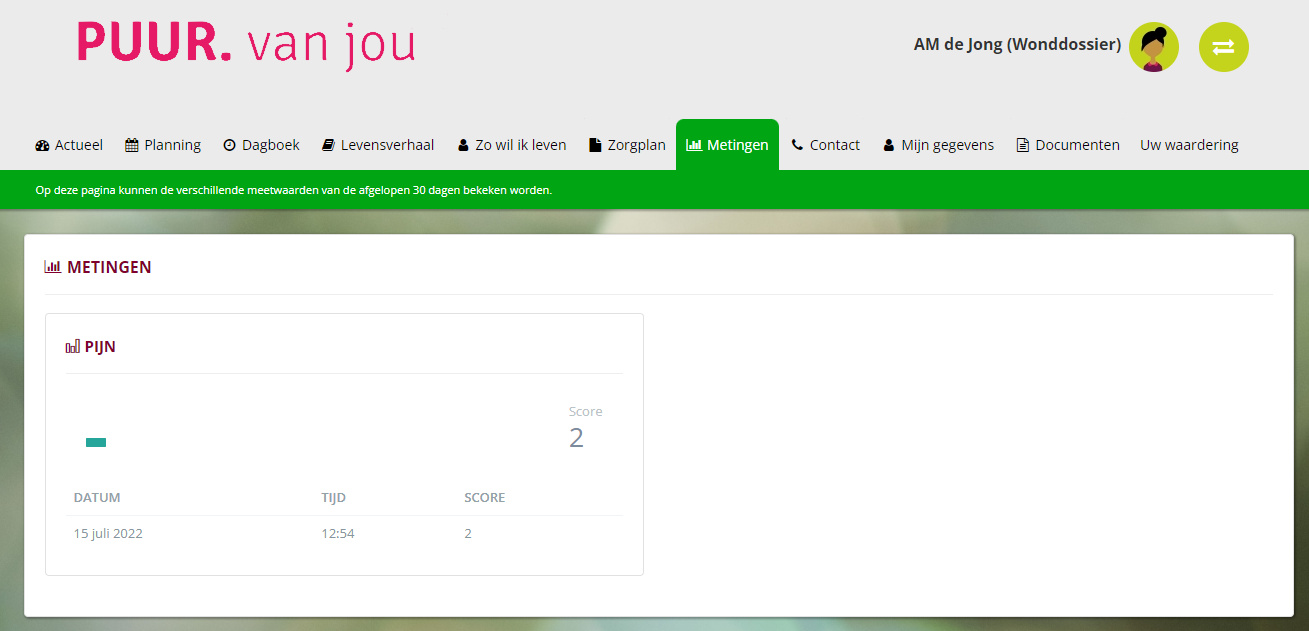Viewport: 1309px width, 631px height.
Task: Open the Documenten tab
Action: pyautogui.click(x=1068, y=145)
